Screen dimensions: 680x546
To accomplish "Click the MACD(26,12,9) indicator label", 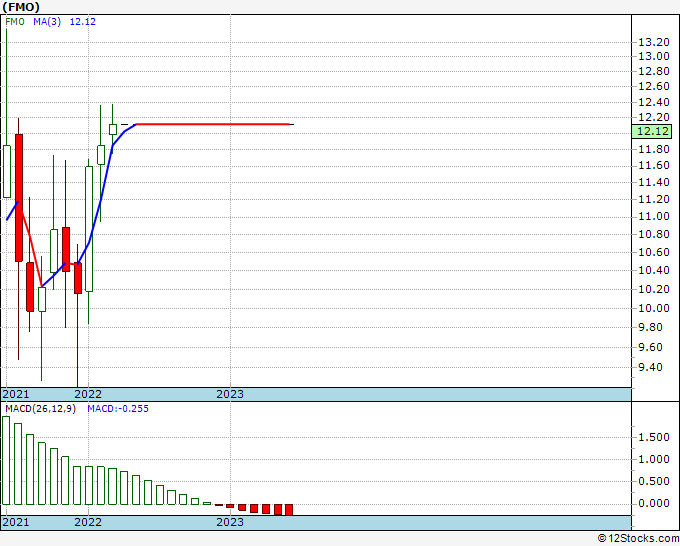I will click(x=40, y=409).
